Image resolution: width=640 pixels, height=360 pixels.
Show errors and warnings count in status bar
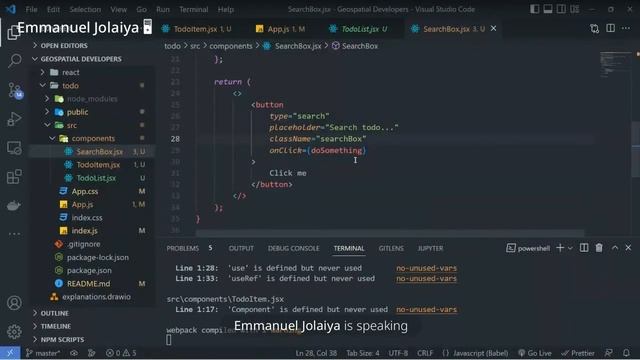(x=121, y=353)
